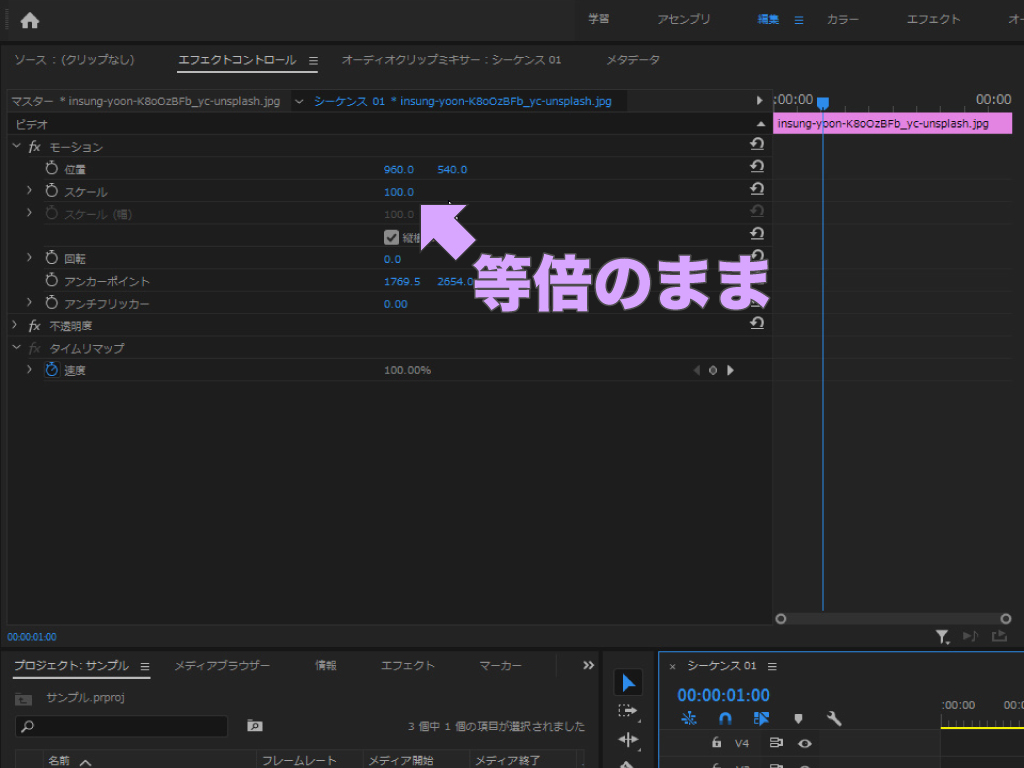
Task: Switch to the メタデータ tab
Action: [632, 60]
